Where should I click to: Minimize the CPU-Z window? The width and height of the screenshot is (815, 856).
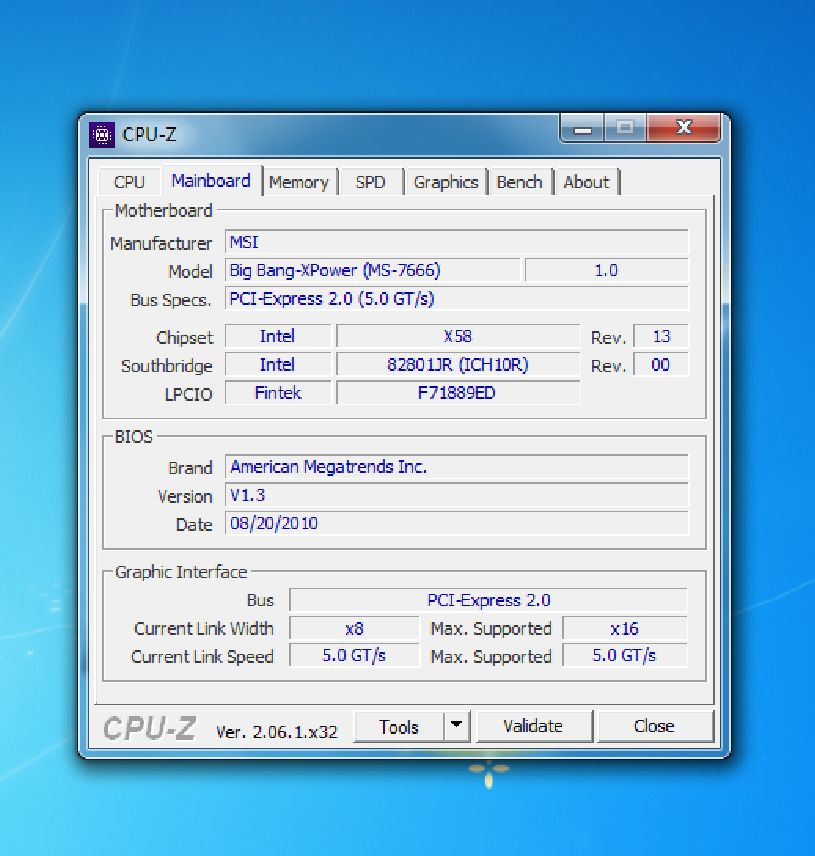(x=582, y=129)
